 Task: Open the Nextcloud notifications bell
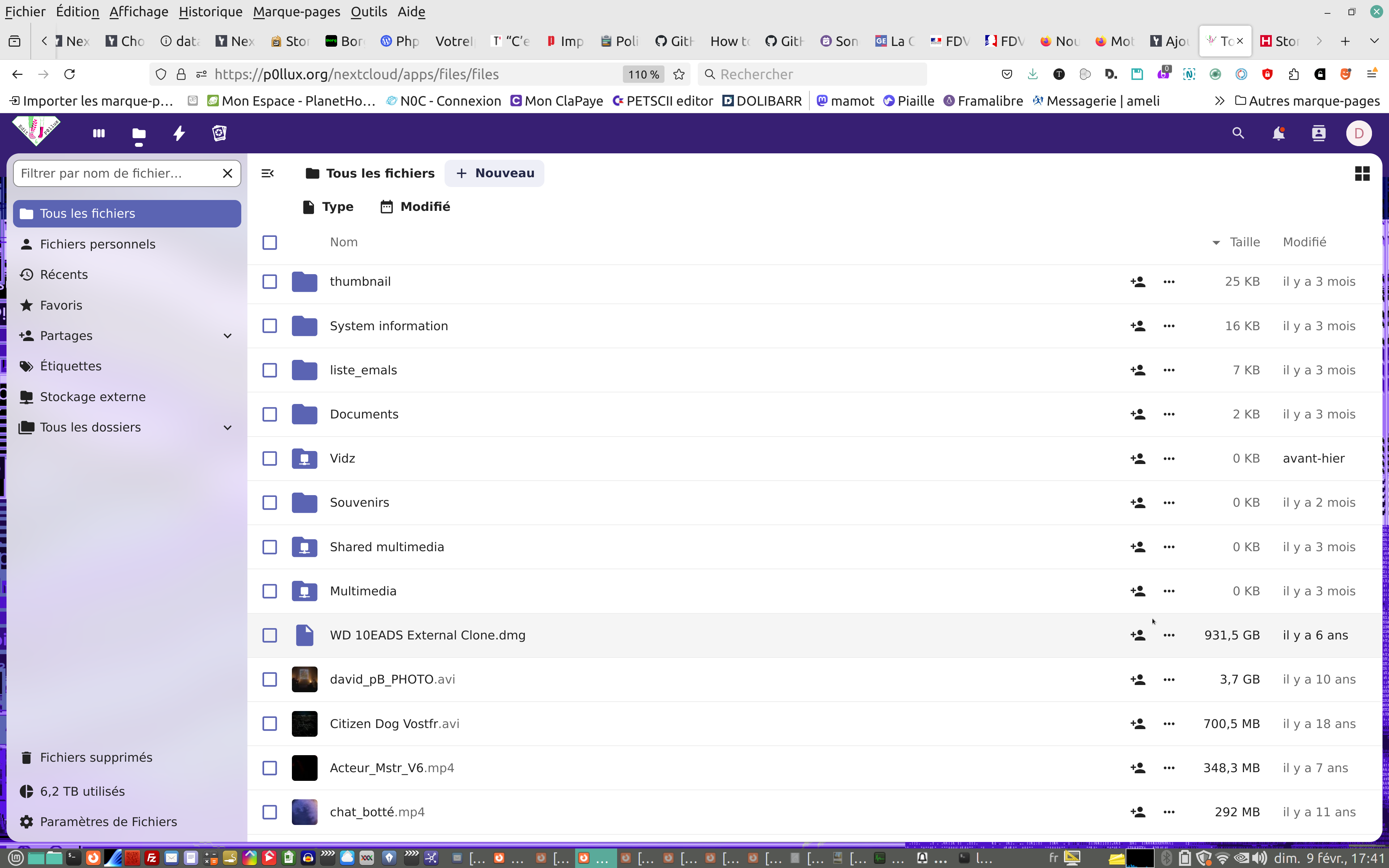1278,134
